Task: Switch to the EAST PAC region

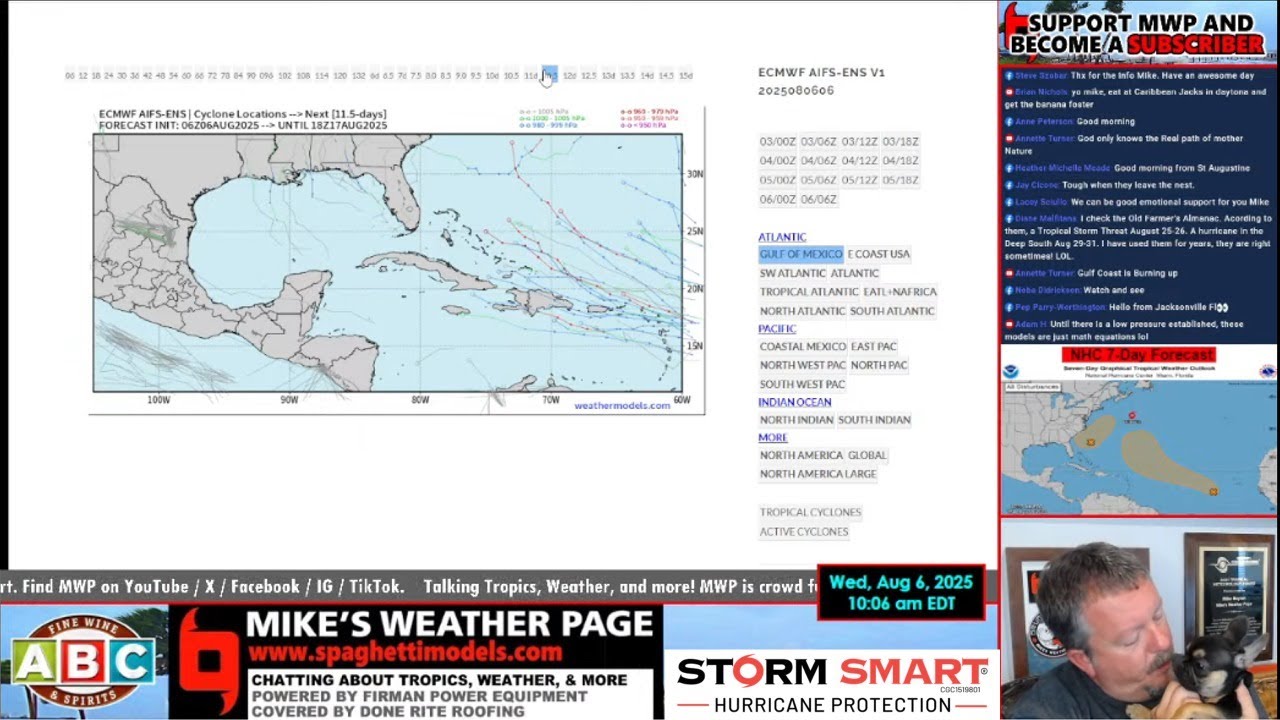Action: click(874, 347)
